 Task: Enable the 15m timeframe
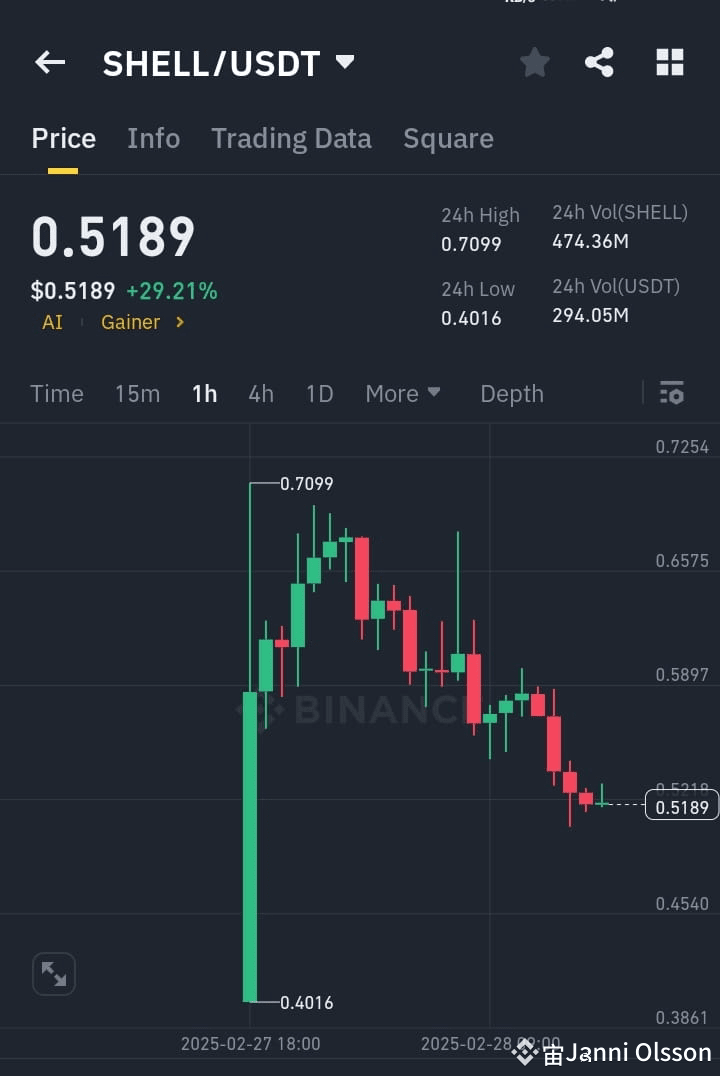[137, 393]
